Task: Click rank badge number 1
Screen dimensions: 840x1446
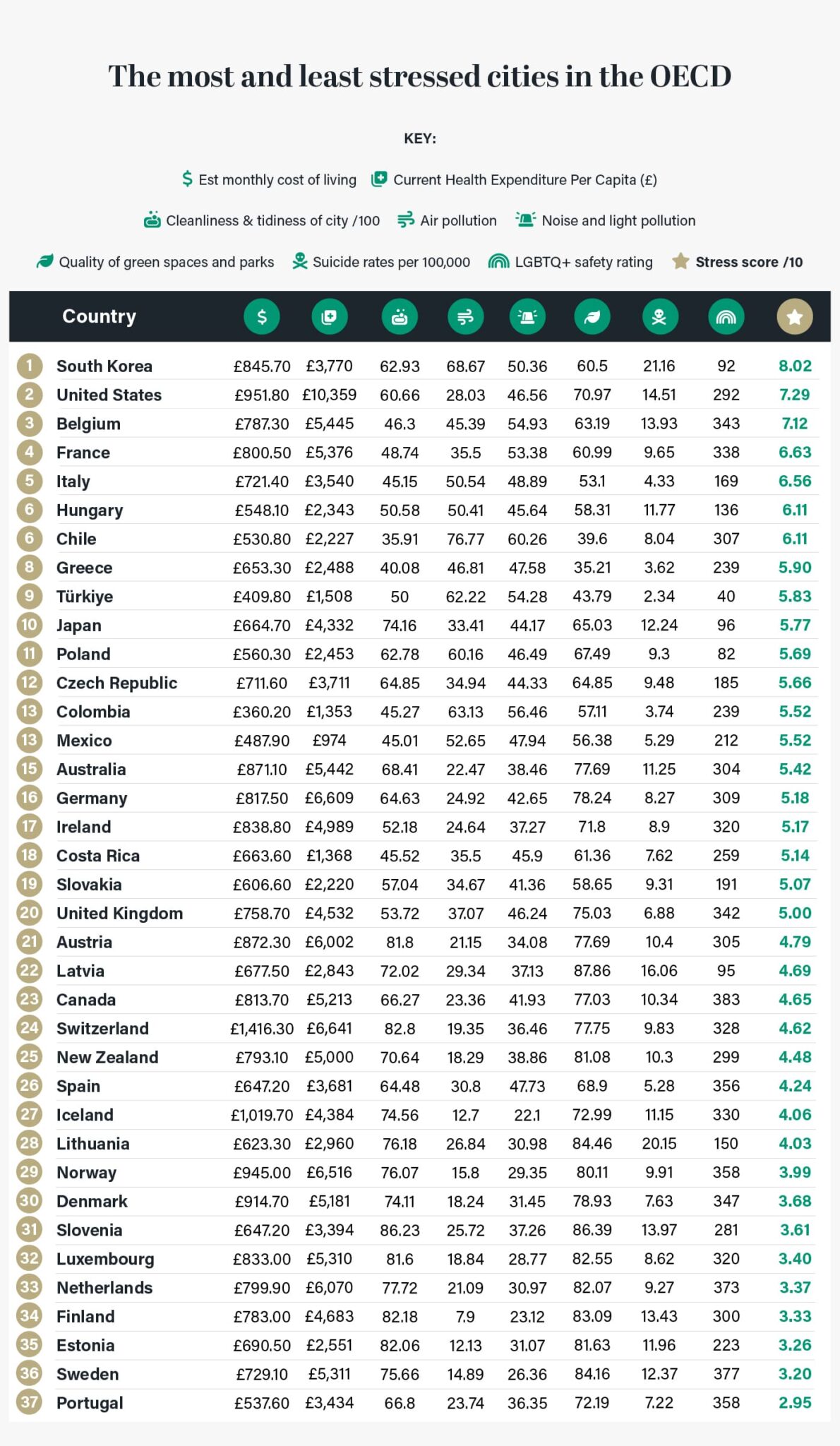Action: coord(30,366)
